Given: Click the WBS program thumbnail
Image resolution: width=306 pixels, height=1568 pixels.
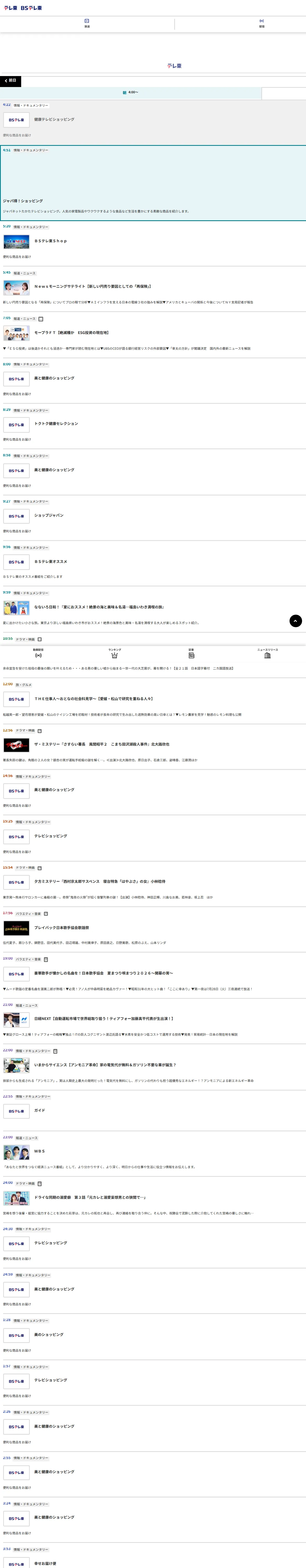Looking at the screenshot, I should [16, 1152].
